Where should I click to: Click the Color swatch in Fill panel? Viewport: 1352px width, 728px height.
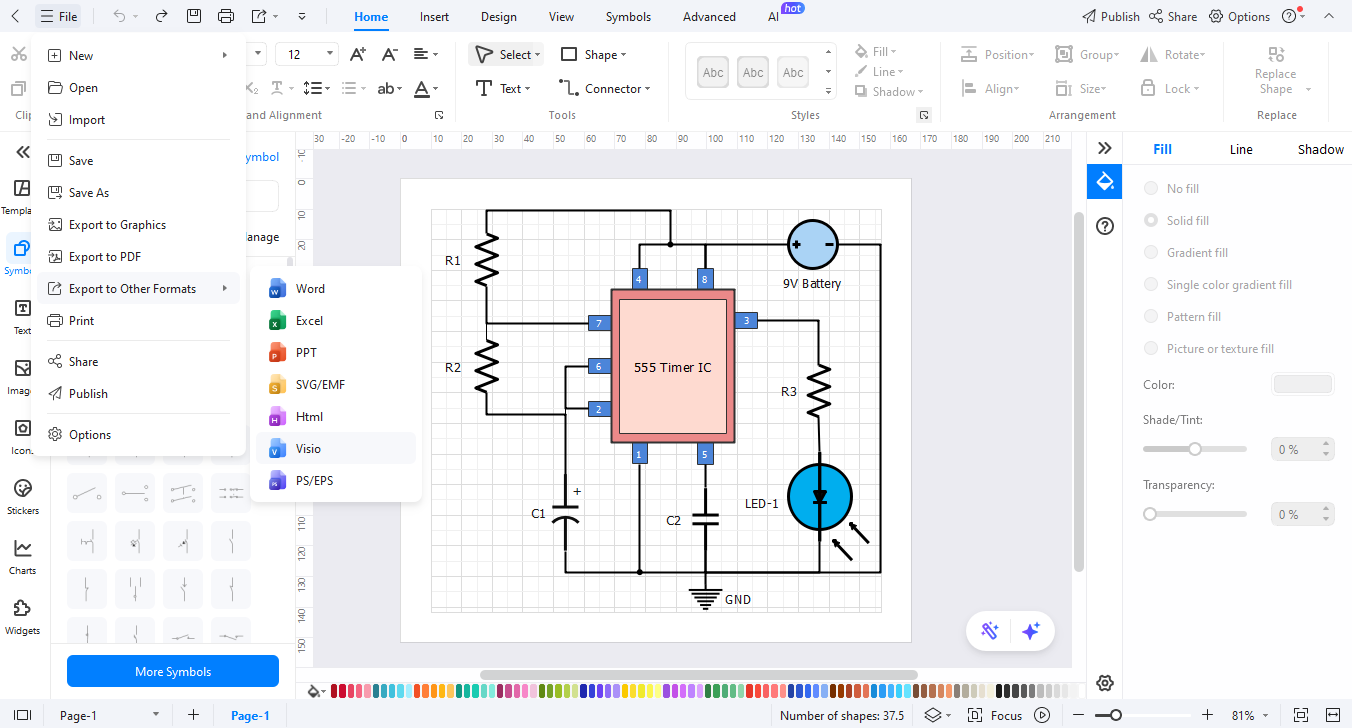pyautogui.click(x=1302, y=384)
